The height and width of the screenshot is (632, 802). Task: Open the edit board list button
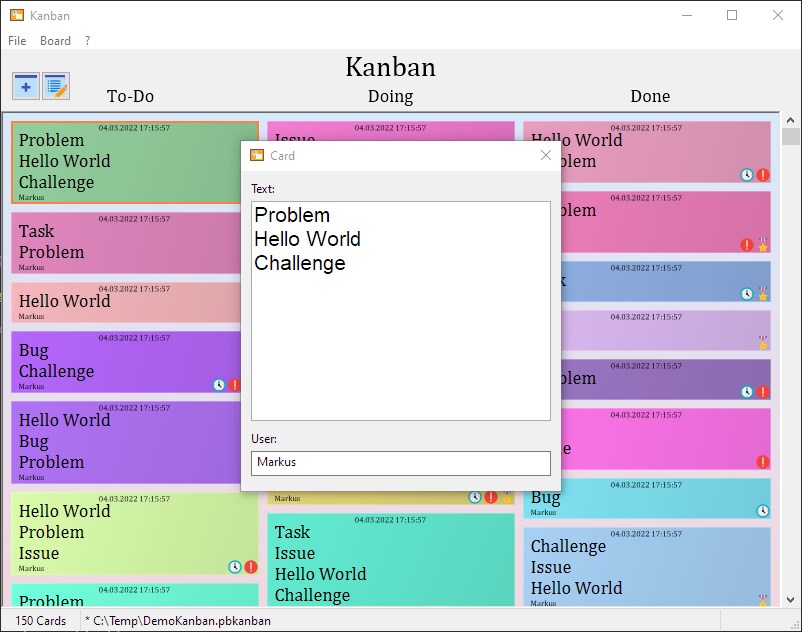pos(56,86)
